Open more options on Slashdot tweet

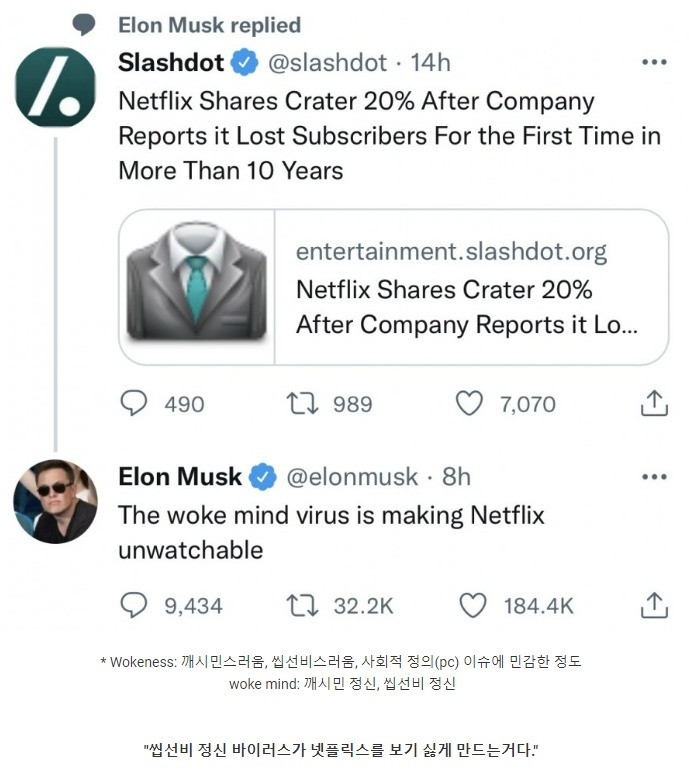click(654, 62)
